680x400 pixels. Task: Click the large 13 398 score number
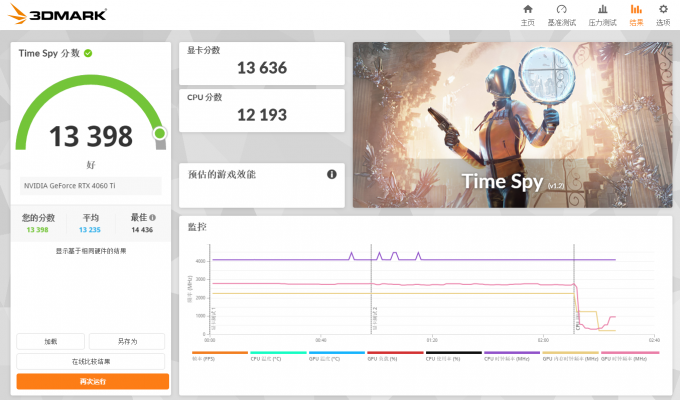click(x=91, y=136)
